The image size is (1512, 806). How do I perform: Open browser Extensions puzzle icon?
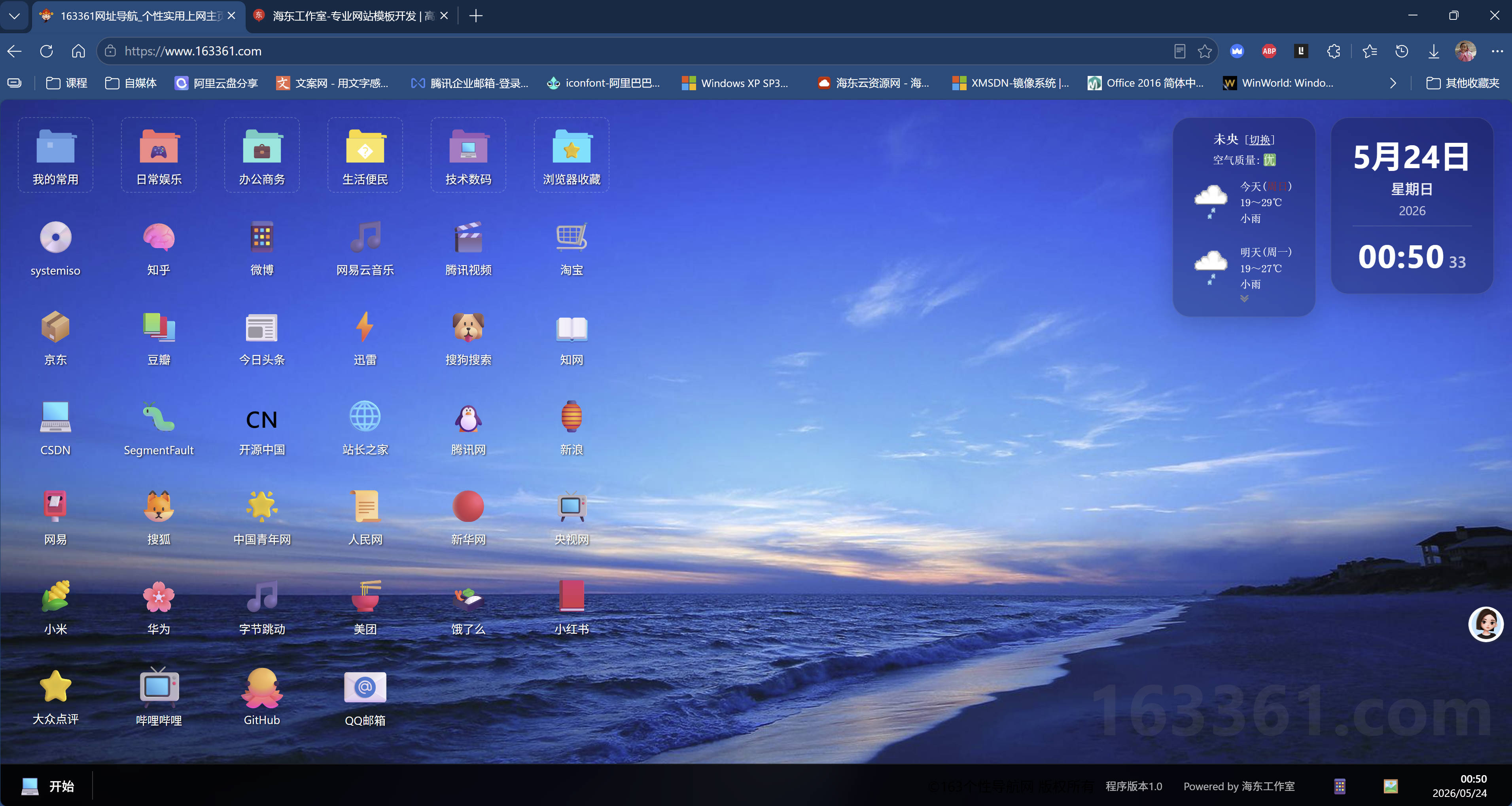pyautogui.click(x=1334, y=51)
